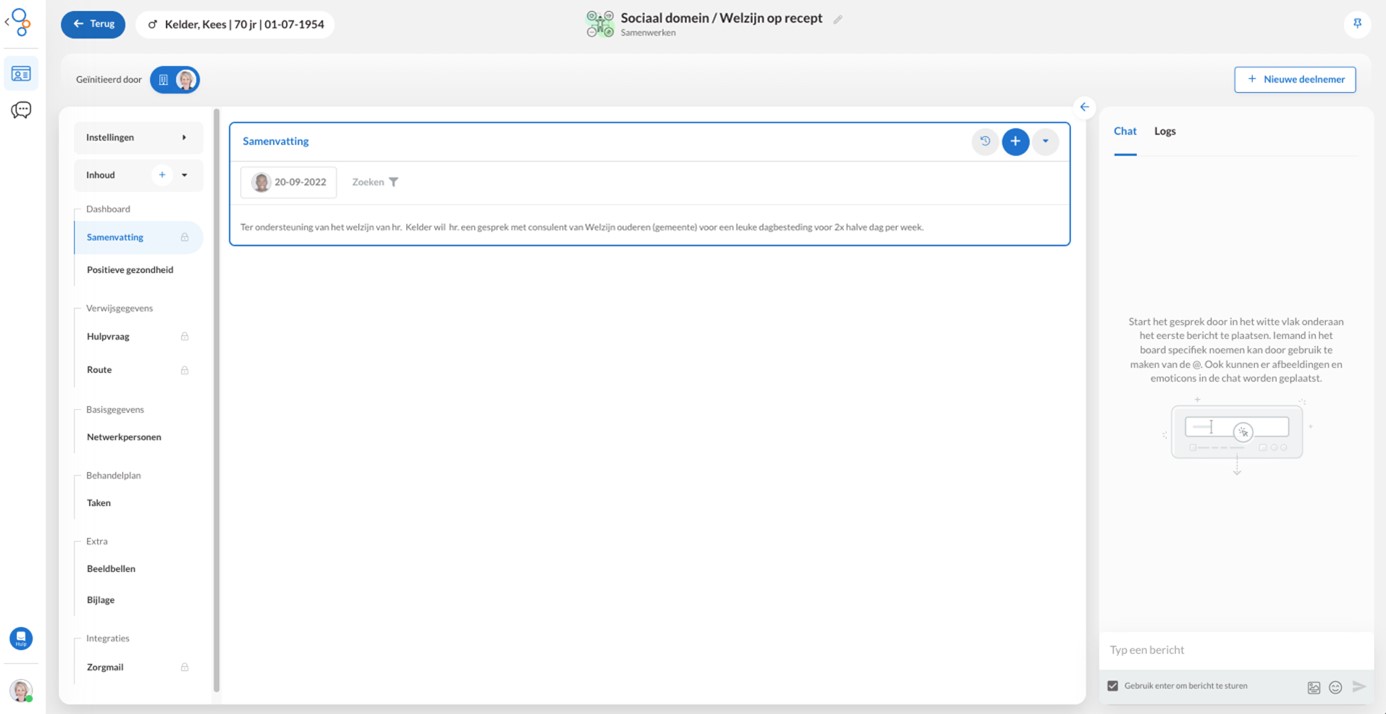Collapse chat panel with the left arrow icon

point(1084,107)
